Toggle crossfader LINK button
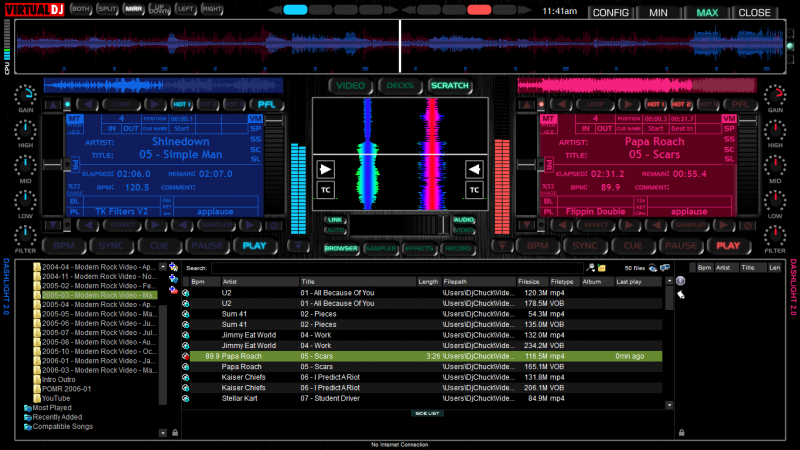This screenshot has height=450, width=800. (x=335, y=220)
